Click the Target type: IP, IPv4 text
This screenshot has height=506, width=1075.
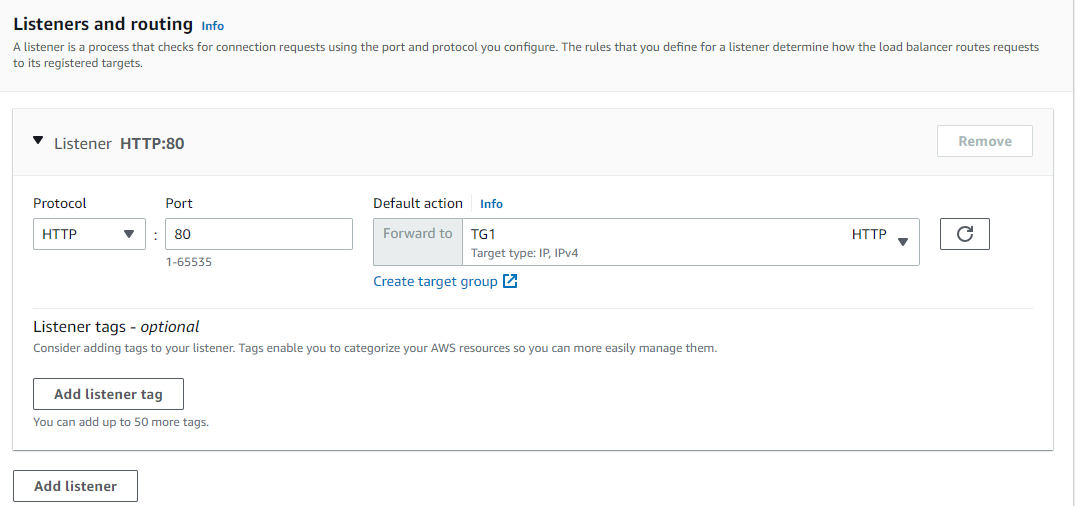point(524,254)
